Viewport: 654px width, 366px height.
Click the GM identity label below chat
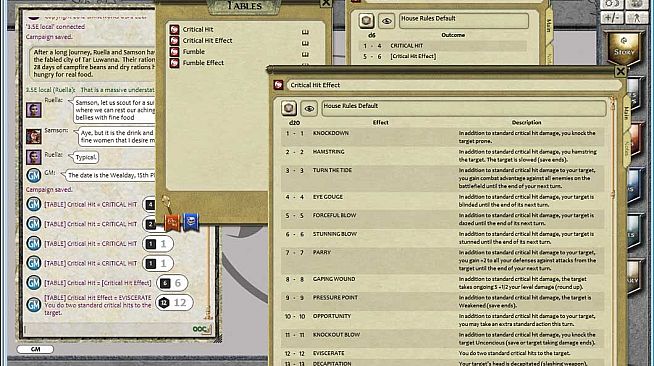pyautogui.click(x=35, y=349)
